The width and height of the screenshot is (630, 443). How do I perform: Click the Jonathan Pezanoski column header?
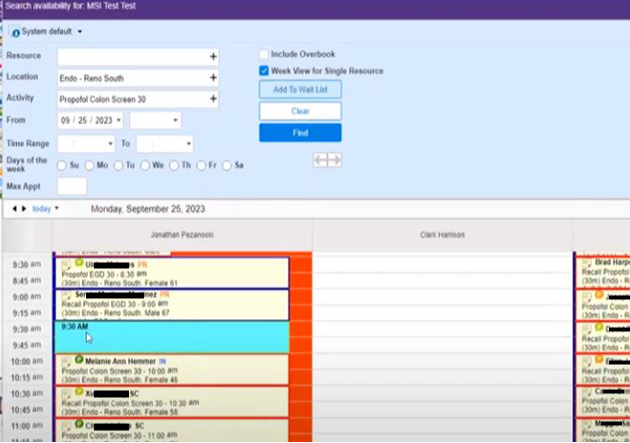[182, 235]
